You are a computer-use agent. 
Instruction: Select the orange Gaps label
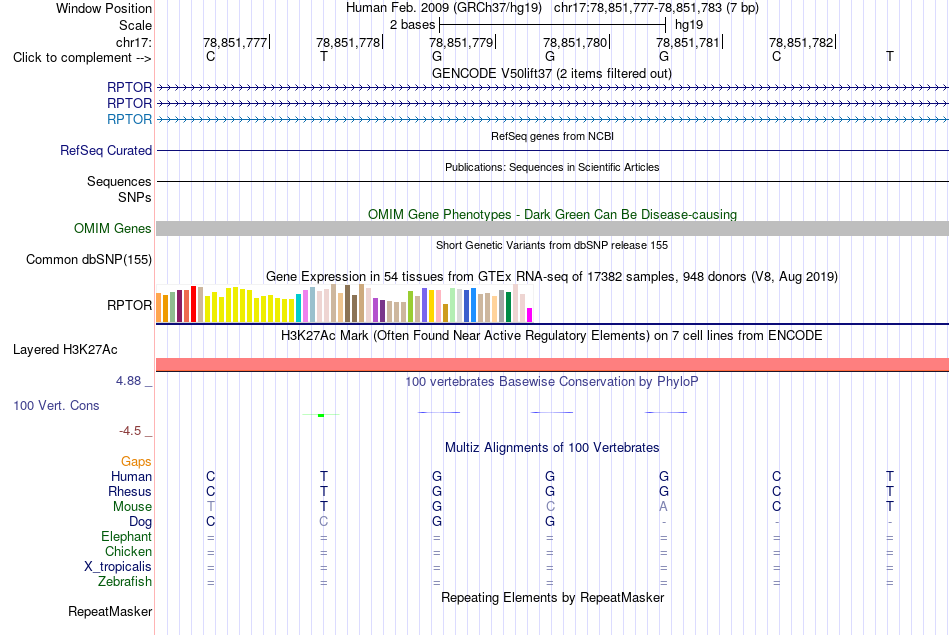click(136, 462)
